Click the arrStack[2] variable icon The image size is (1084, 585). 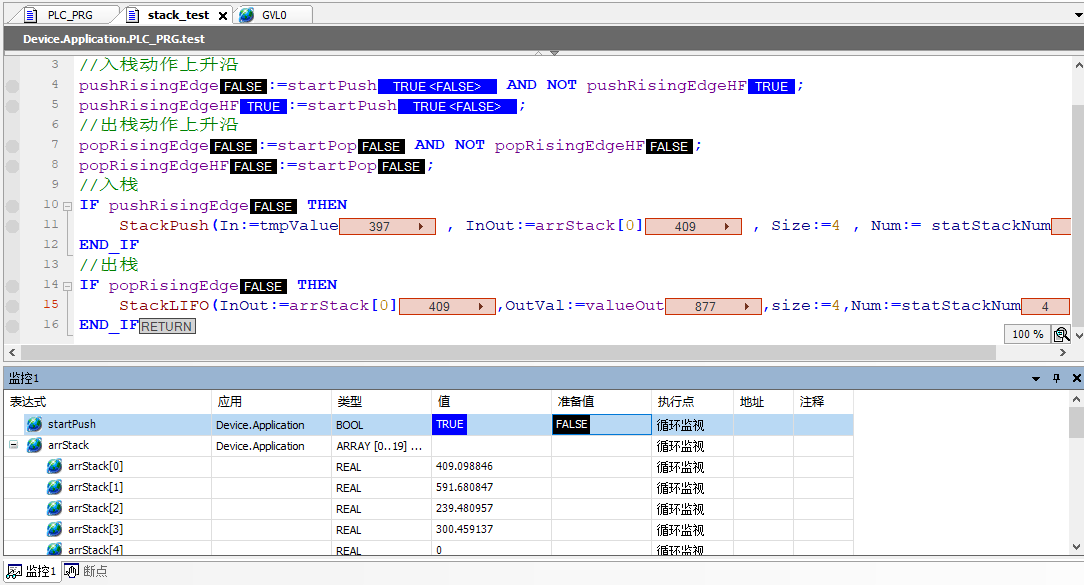point(55,508)
